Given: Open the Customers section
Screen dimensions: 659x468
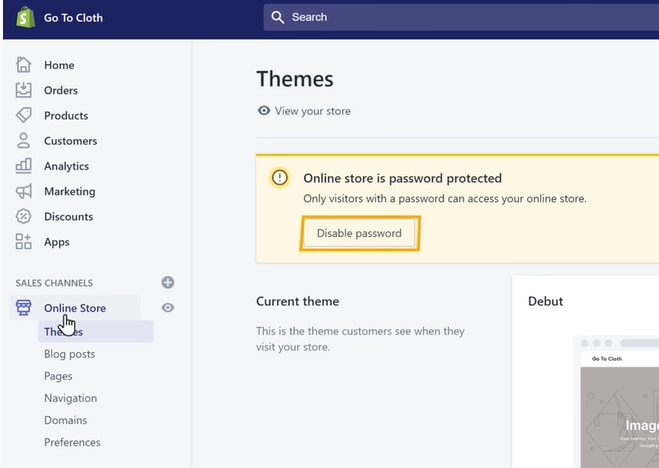Looking at the screenshot, I should (x=71, y=141).
